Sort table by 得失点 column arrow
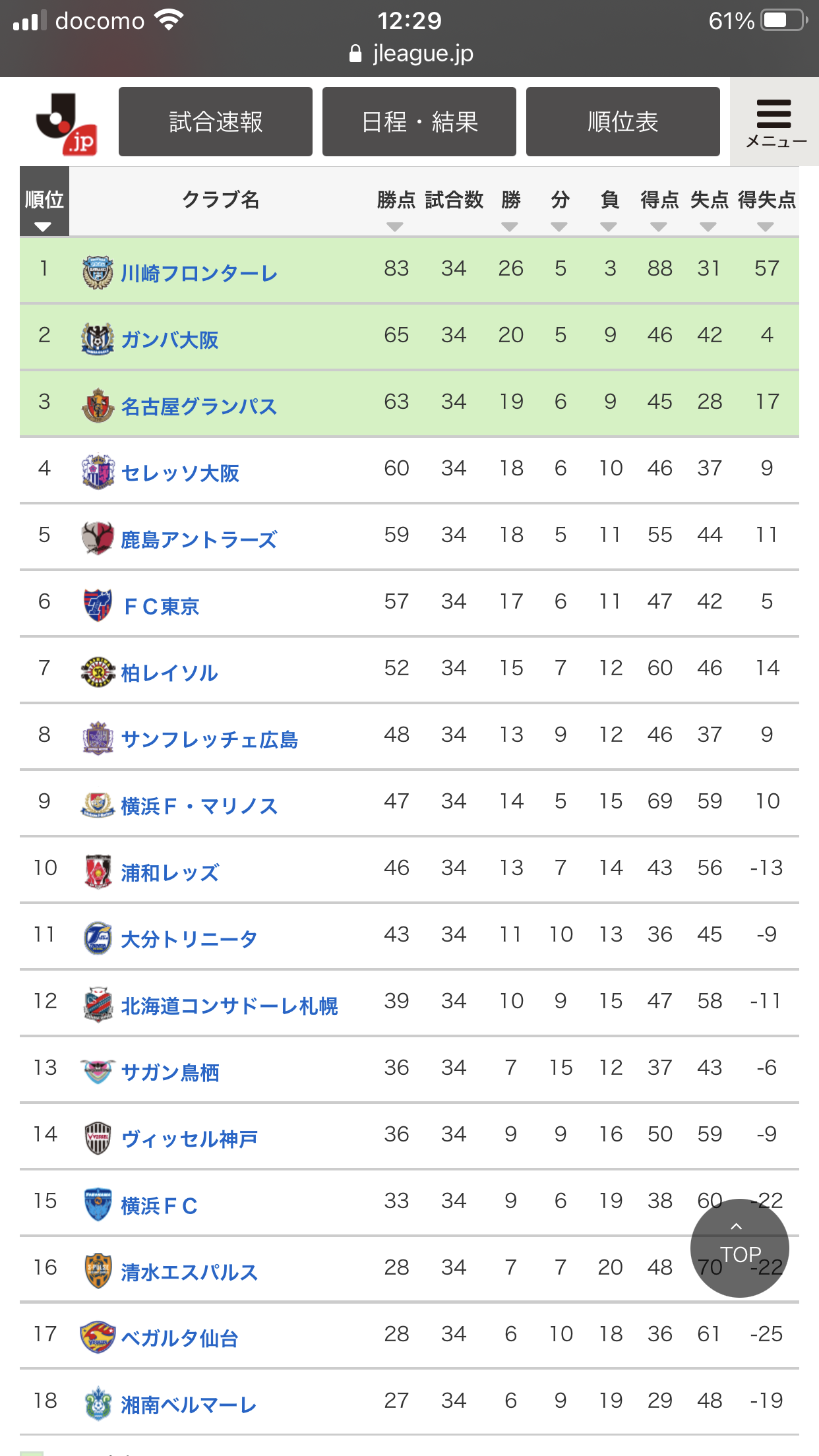The height and width of the screenshot is (1456, 819). pos(766,227)
